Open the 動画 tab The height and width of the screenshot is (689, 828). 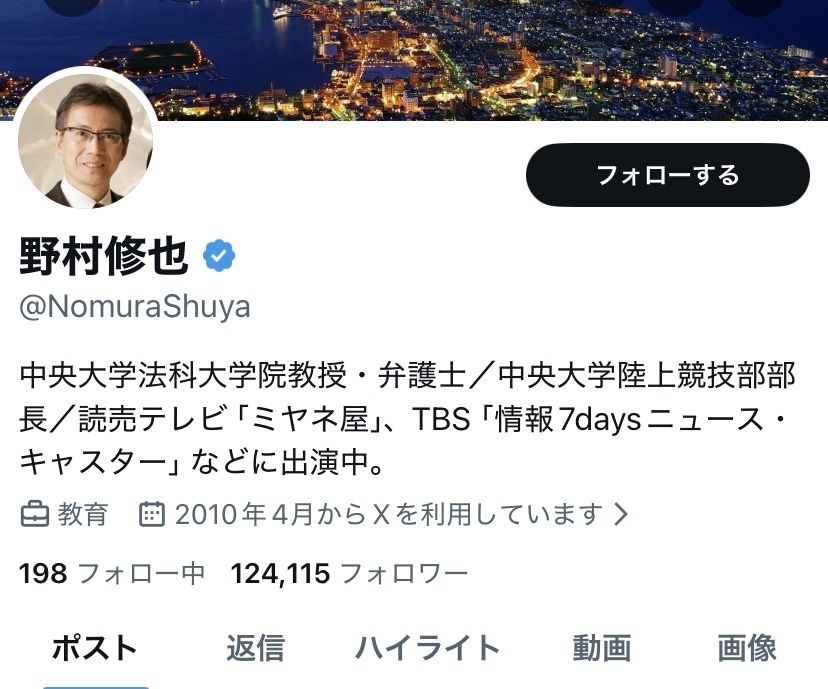click(603, 648)
